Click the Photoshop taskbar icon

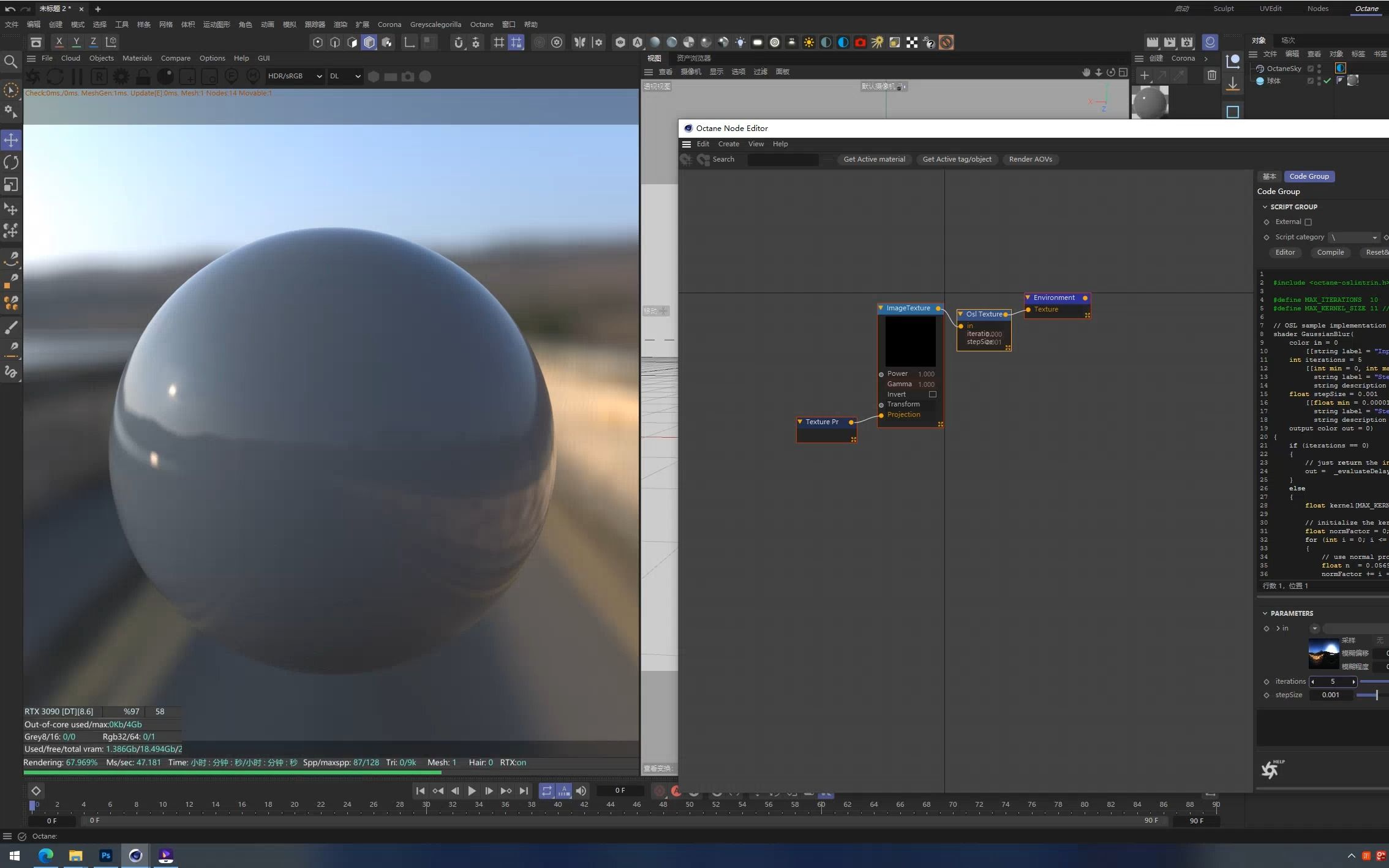(105, 855)
